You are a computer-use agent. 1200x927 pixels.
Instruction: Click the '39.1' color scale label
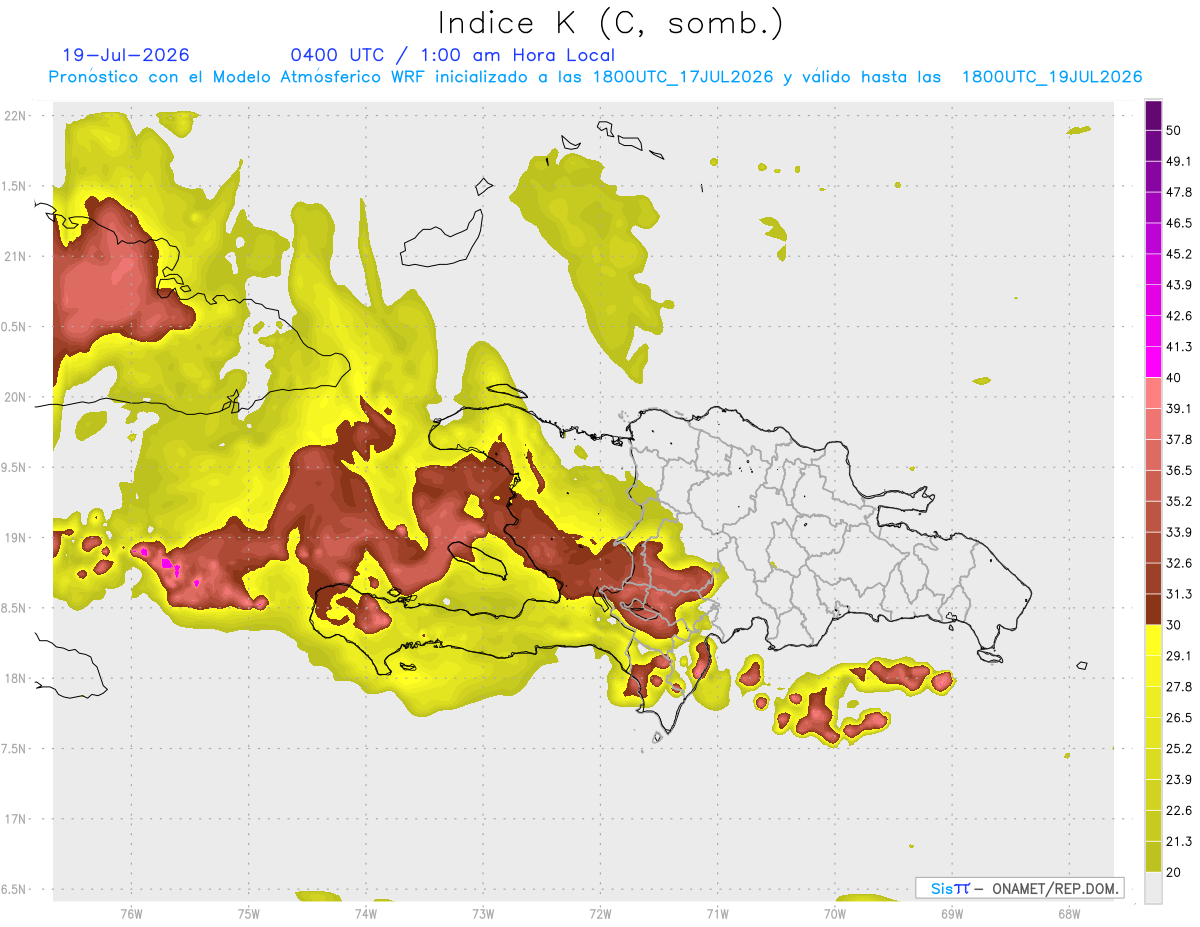pos(1178,409)
